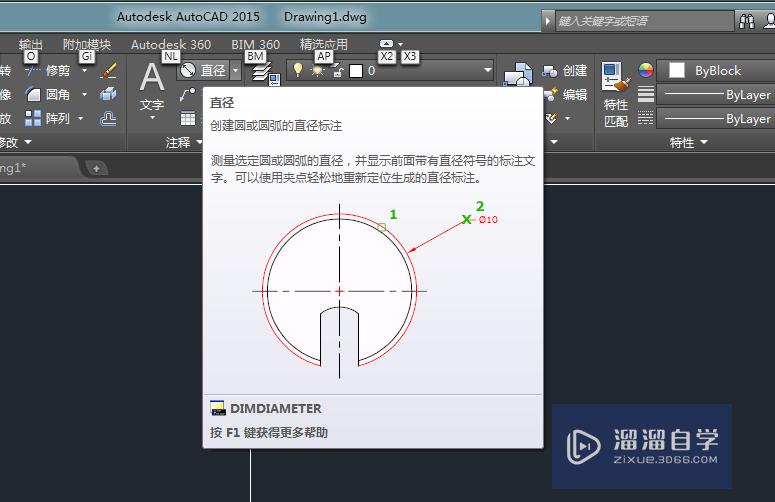The image size is (775, 502).
Task: Click the ByBlock white color swatch
Action: click(x=677, y=70)
